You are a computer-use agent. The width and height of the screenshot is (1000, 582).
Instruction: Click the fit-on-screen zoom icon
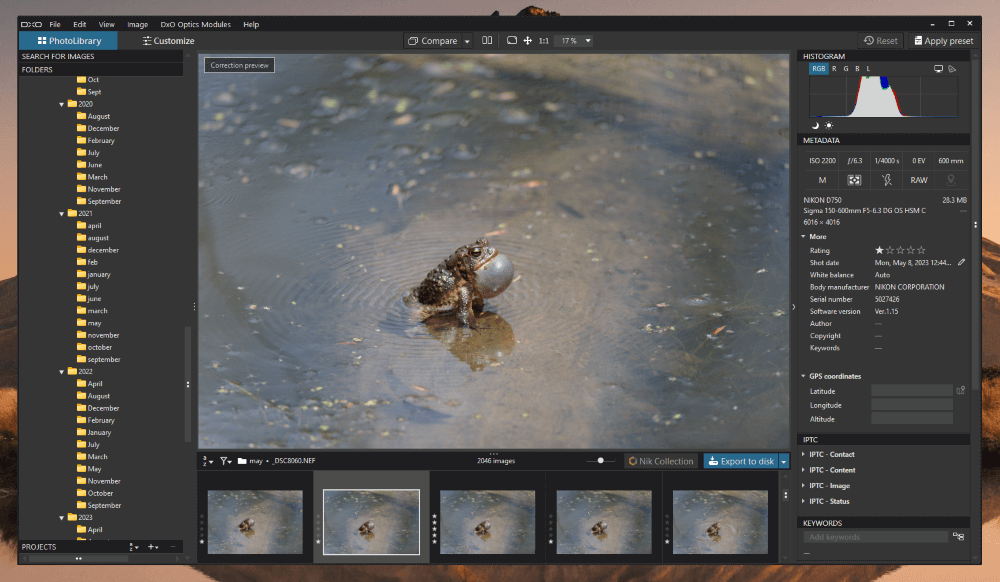pyautogui.click(x=511, y=40)
